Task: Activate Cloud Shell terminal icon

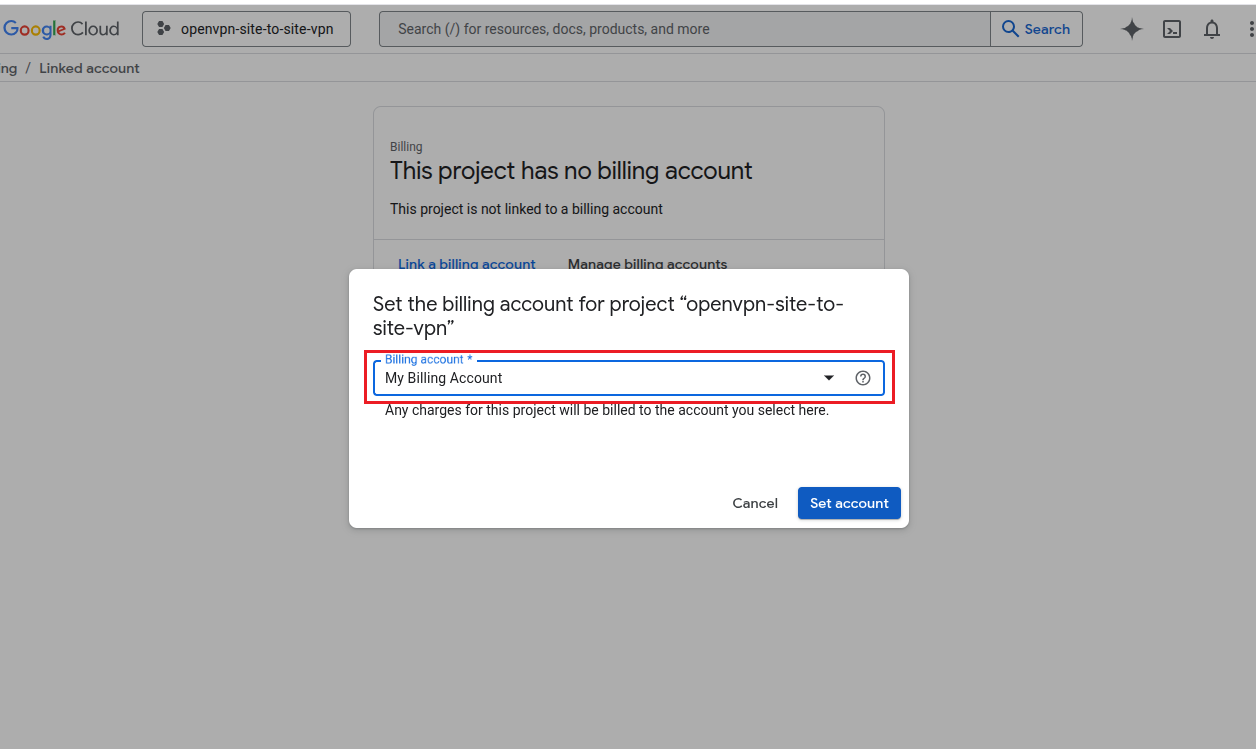Action: [x=1172, y=29]
